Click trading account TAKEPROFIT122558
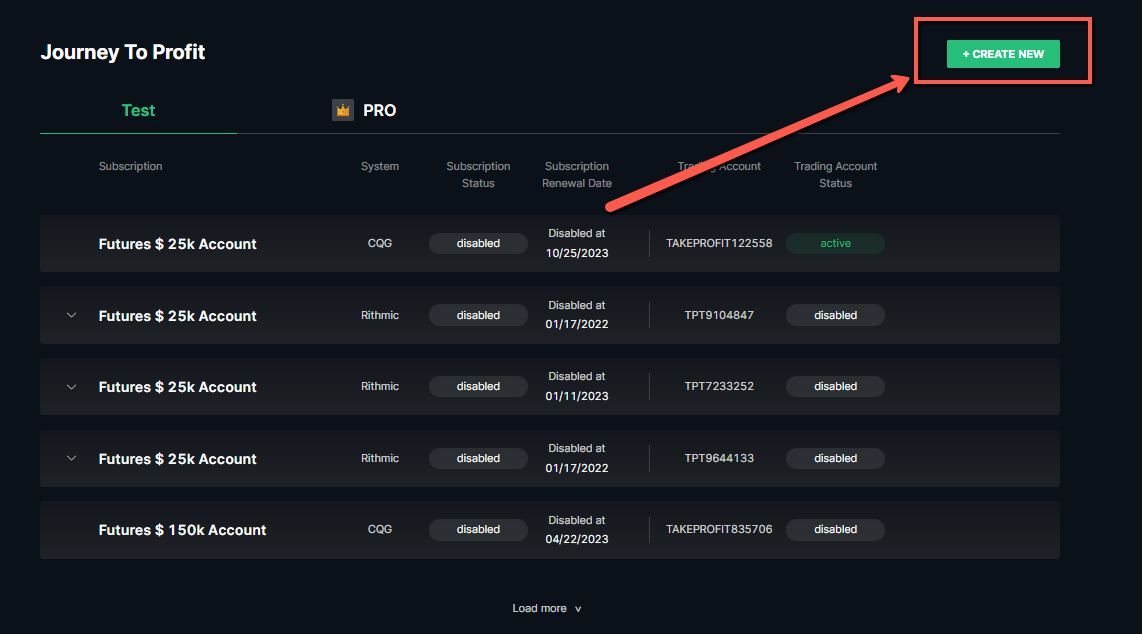 [x=719, y=243]
